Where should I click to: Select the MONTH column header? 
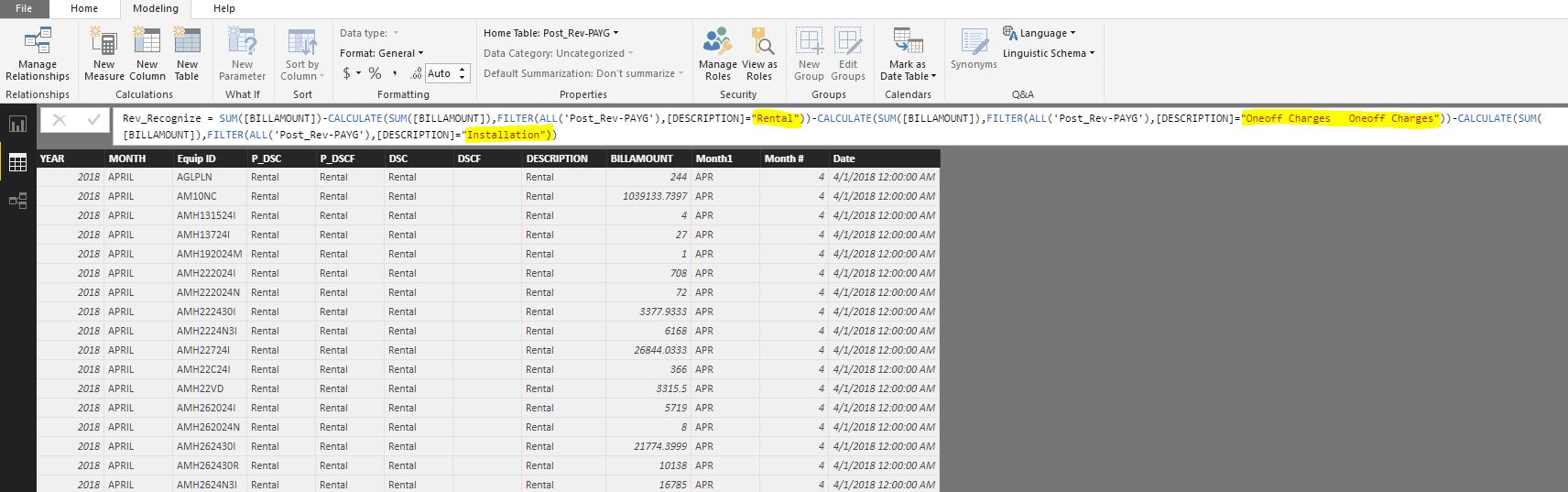point(139,159)
